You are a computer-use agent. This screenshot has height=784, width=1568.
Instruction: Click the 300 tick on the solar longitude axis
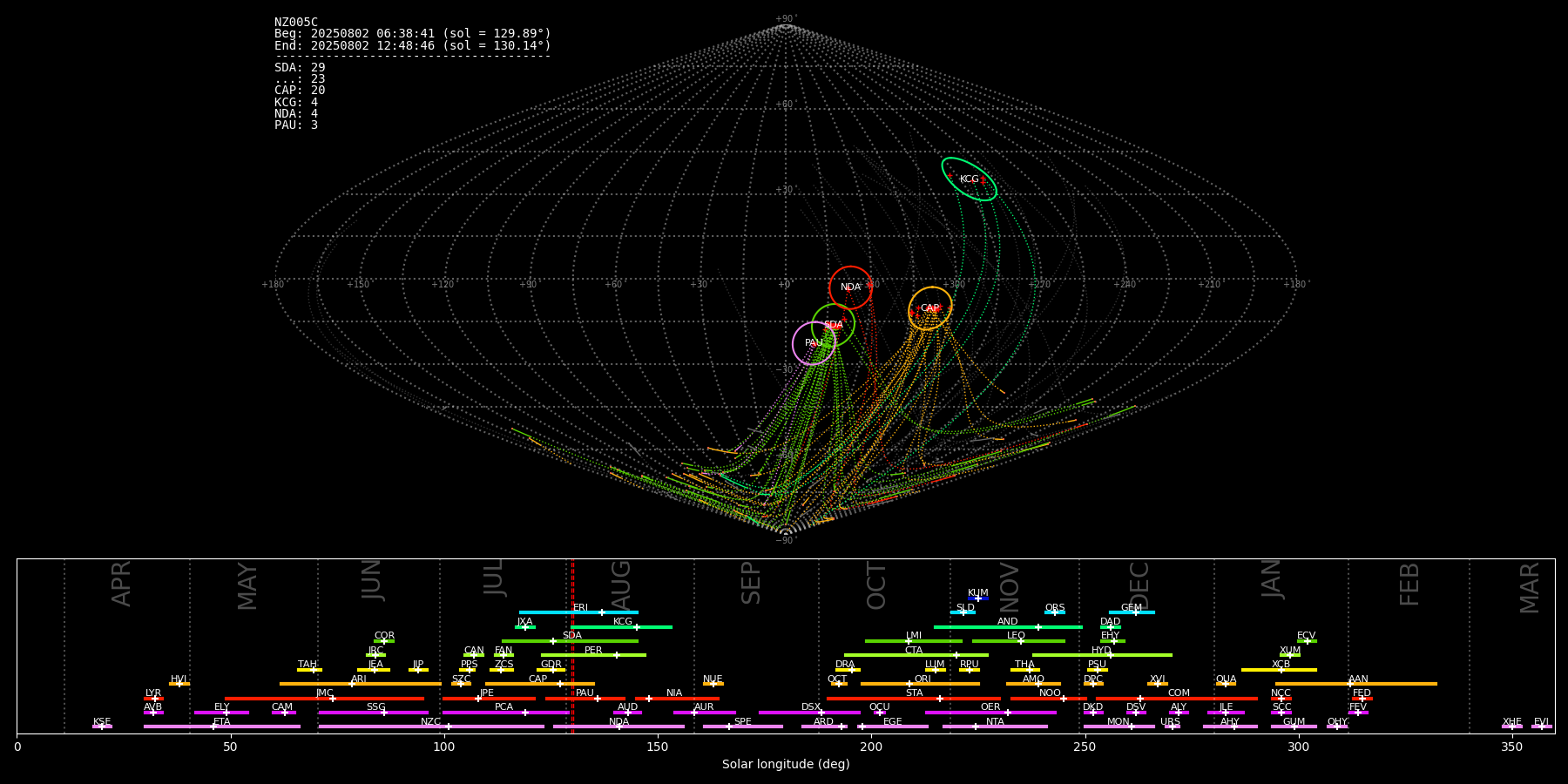[x=1298, y=747]
